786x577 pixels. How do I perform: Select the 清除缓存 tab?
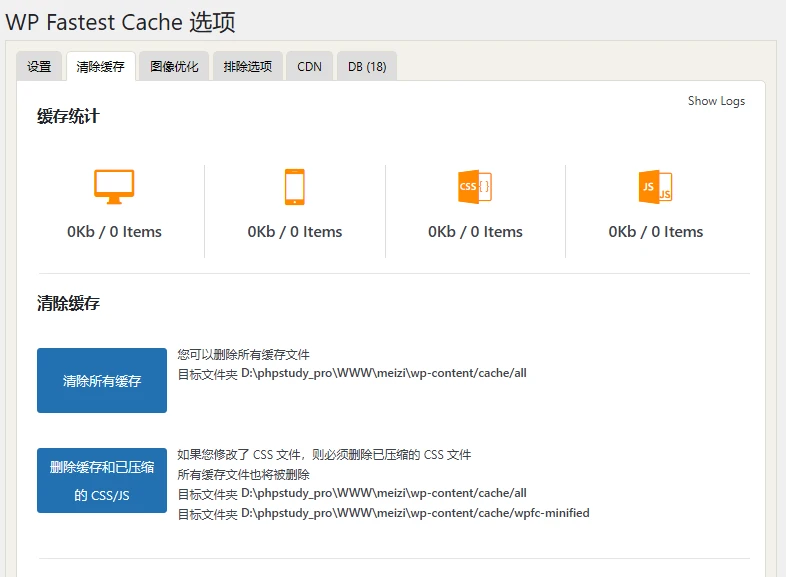pyautogui.click(x=101, y=66)
